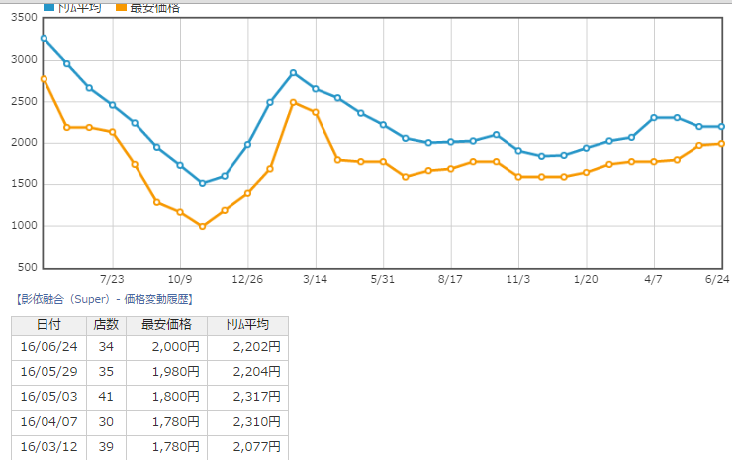Click the store count 41 cell
The image size is (732, 460).
pyautogui.click(x=106, y=397)
